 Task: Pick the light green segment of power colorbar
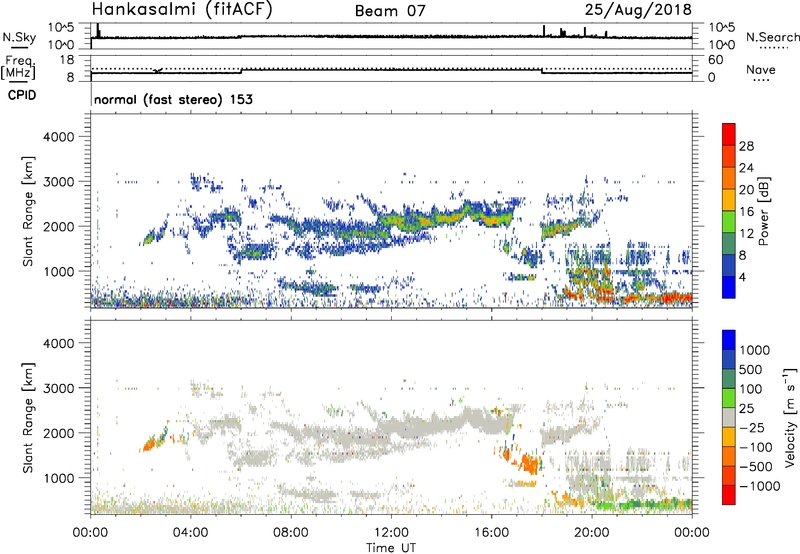[x=729, y=222]
